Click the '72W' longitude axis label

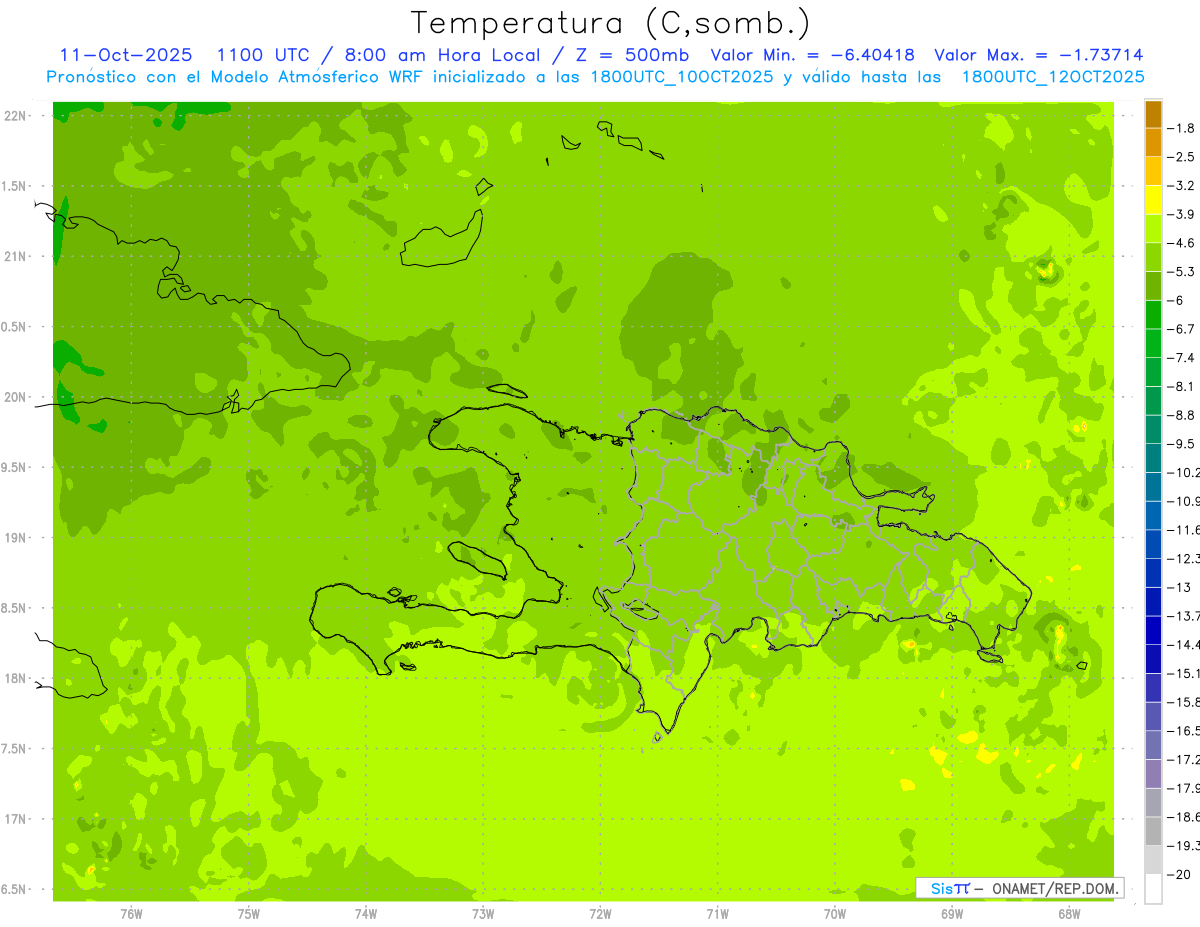[600, 913]
